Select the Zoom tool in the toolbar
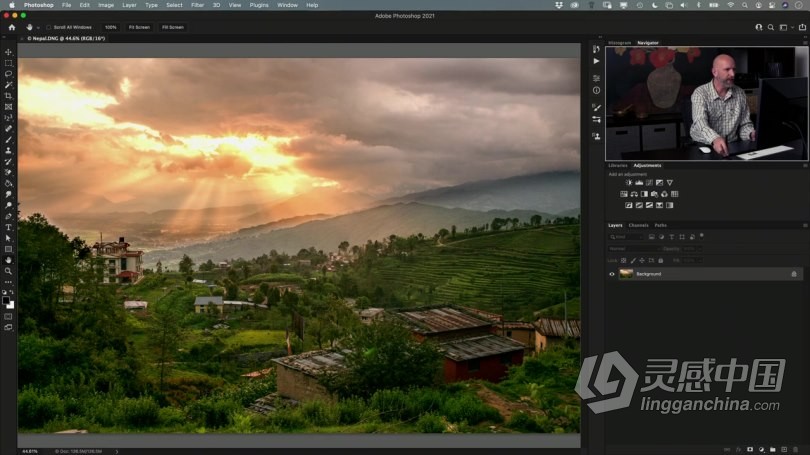This screenshot has width=810, height=455. tap(9, 270)
